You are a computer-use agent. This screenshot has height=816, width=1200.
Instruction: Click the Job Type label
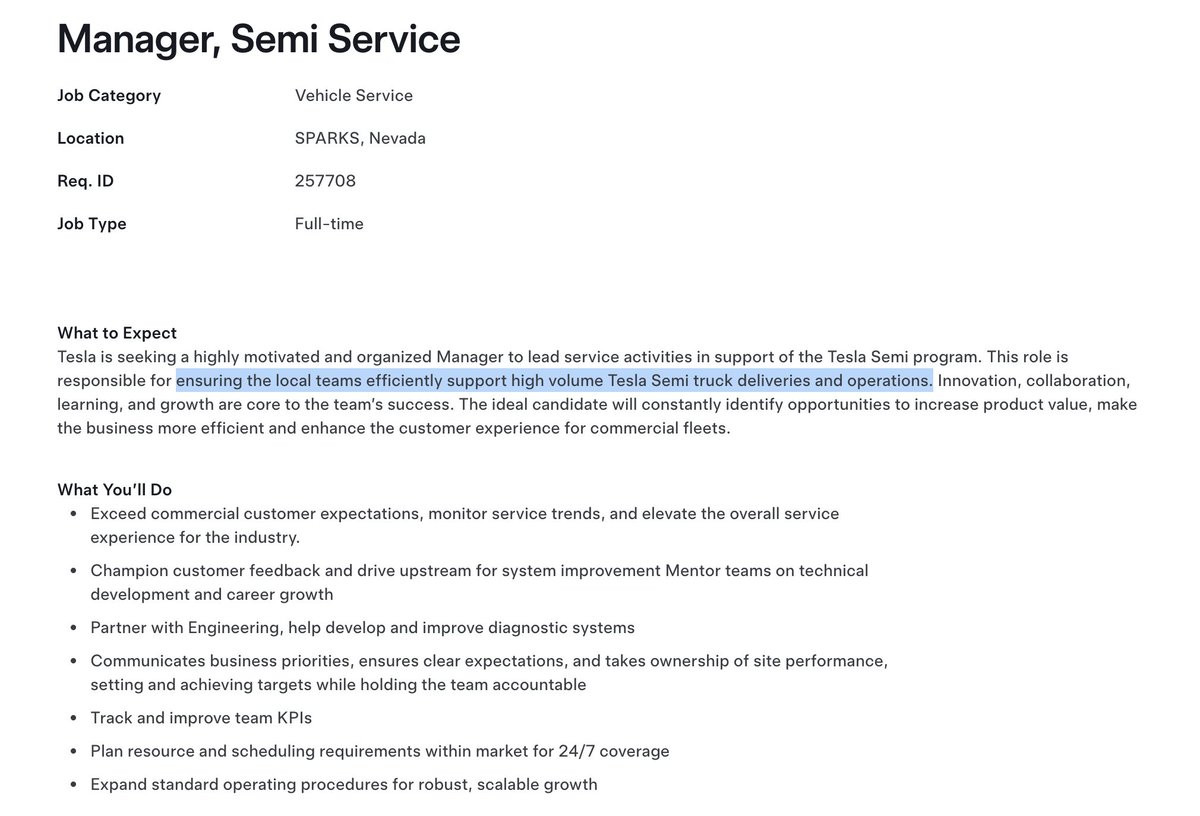click(x=92, y=224)
